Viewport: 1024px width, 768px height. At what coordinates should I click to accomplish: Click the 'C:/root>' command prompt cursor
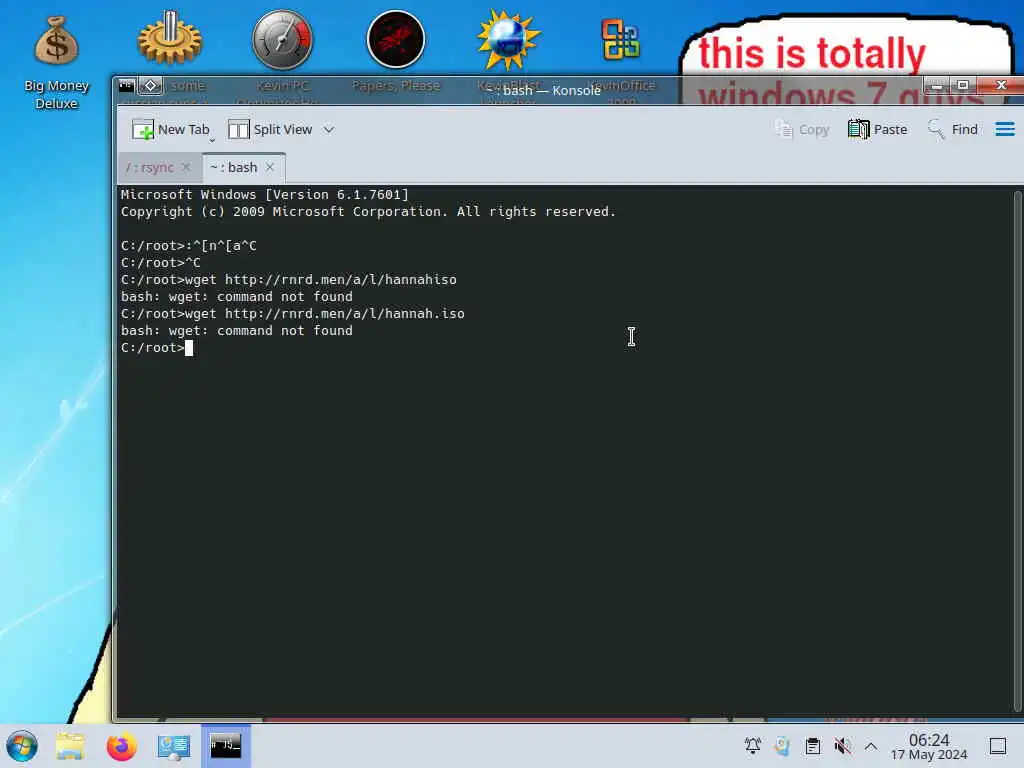point(189,347)
